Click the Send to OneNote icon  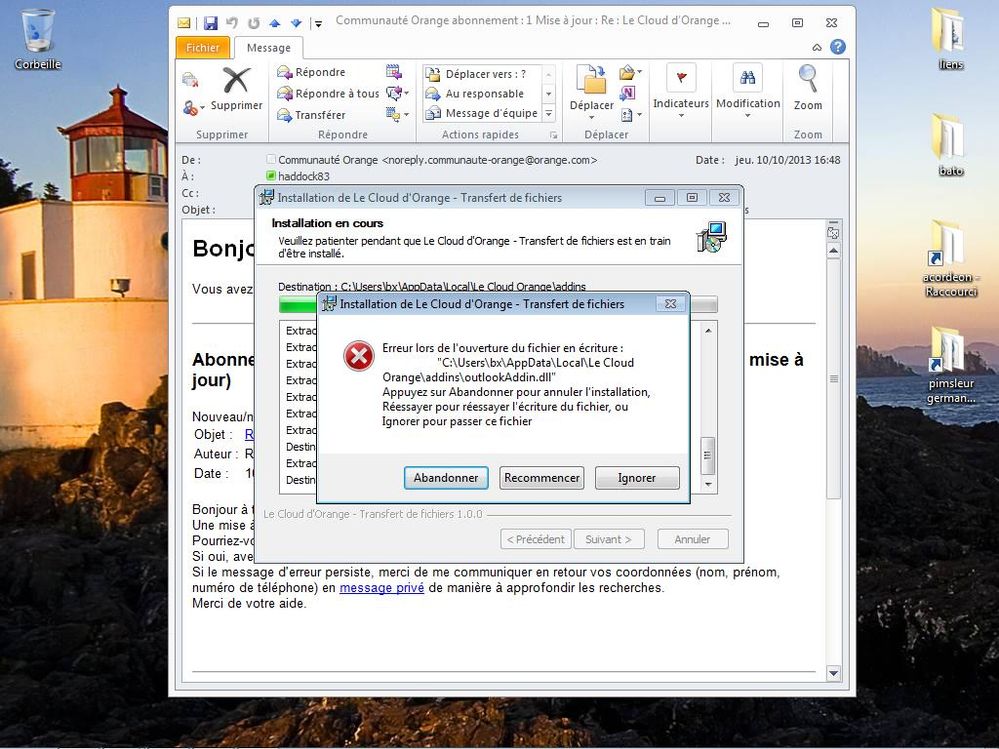click(x=628, y=94)
